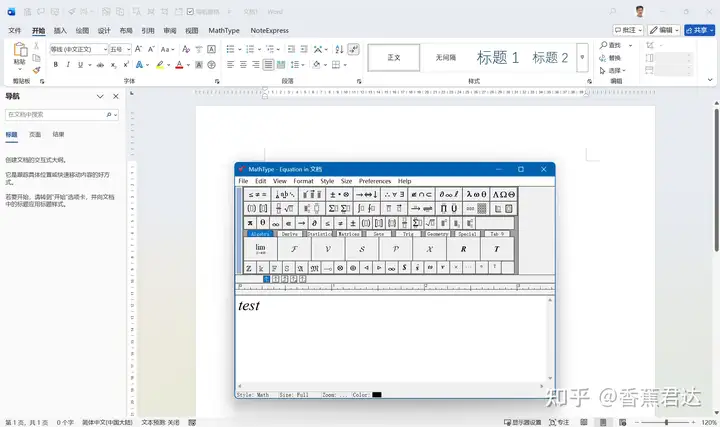Click the text effects blue A icon

point(139,65)
